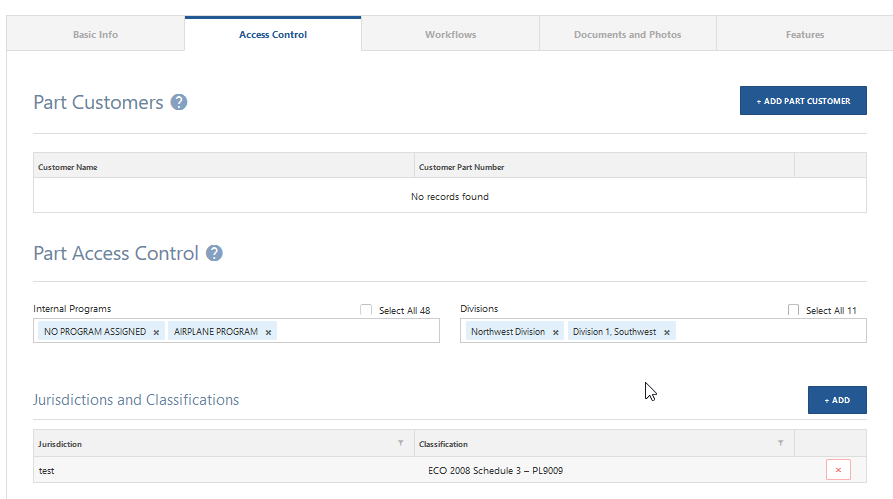Go to Documents and Photos tab
The image size is (893, 499).
pos(628,34)
